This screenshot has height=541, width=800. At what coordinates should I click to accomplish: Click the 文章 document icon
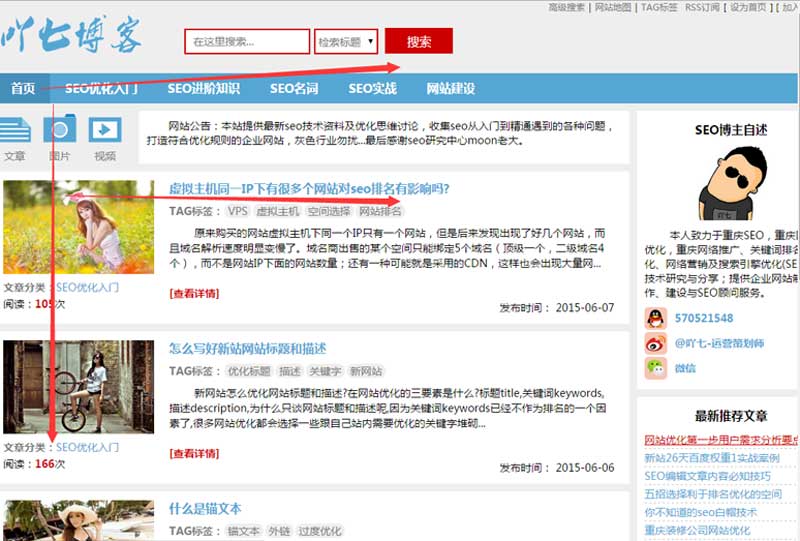(14, 131)
